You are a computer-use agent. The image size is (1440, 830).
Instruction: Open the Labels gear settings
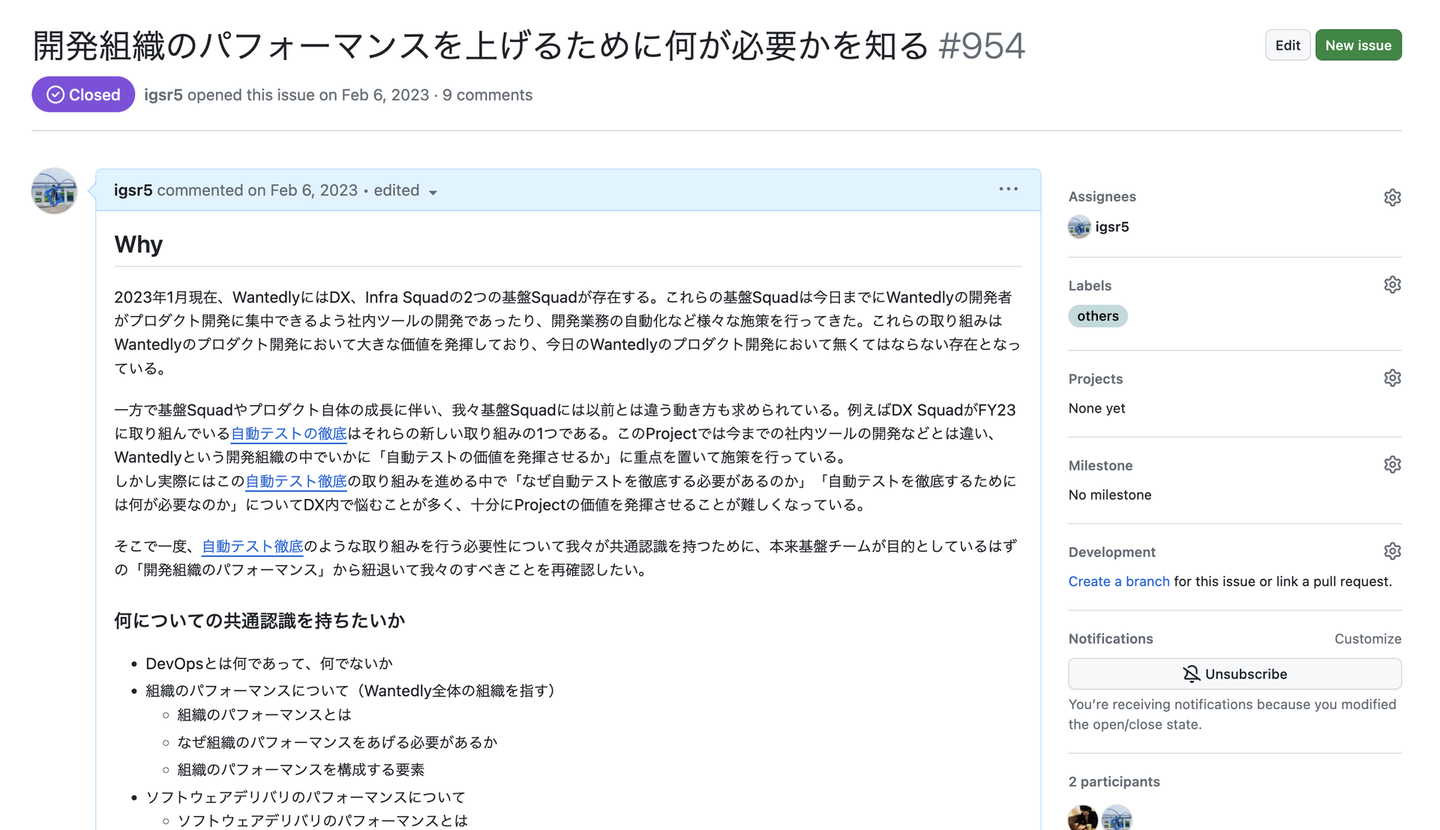[1392, 285]
